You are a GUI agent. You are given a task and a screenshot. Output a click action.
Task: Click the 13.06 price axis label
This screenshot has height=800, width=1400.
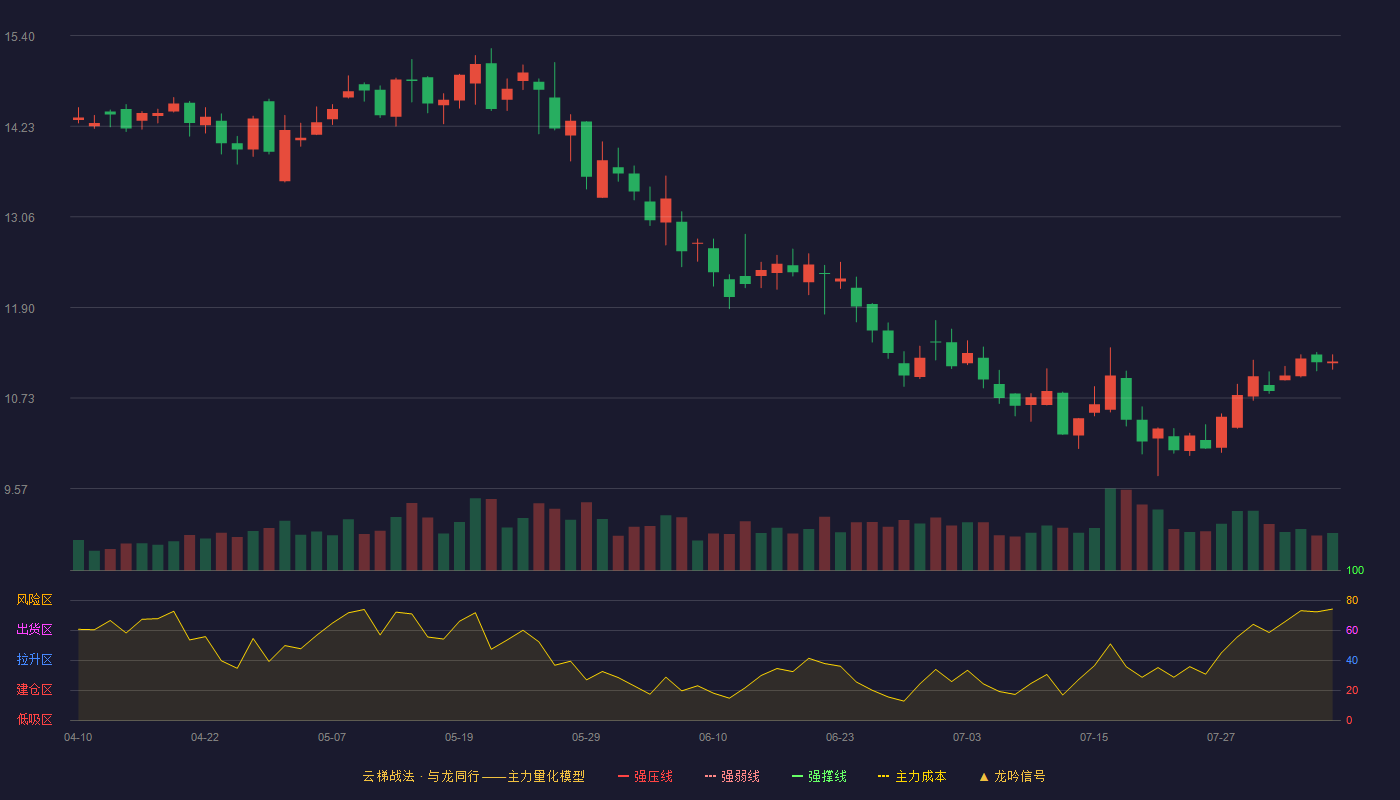tap(19, 218)
